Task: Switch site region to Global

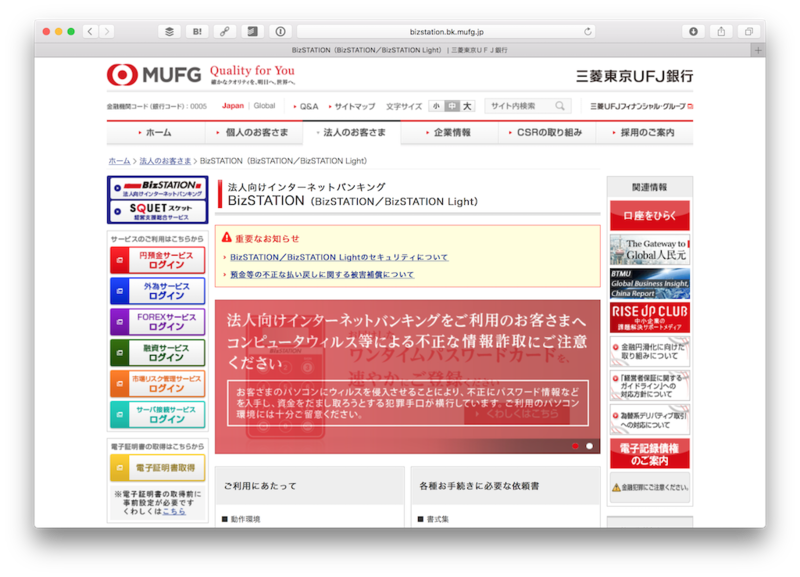Action: (264, 106)
